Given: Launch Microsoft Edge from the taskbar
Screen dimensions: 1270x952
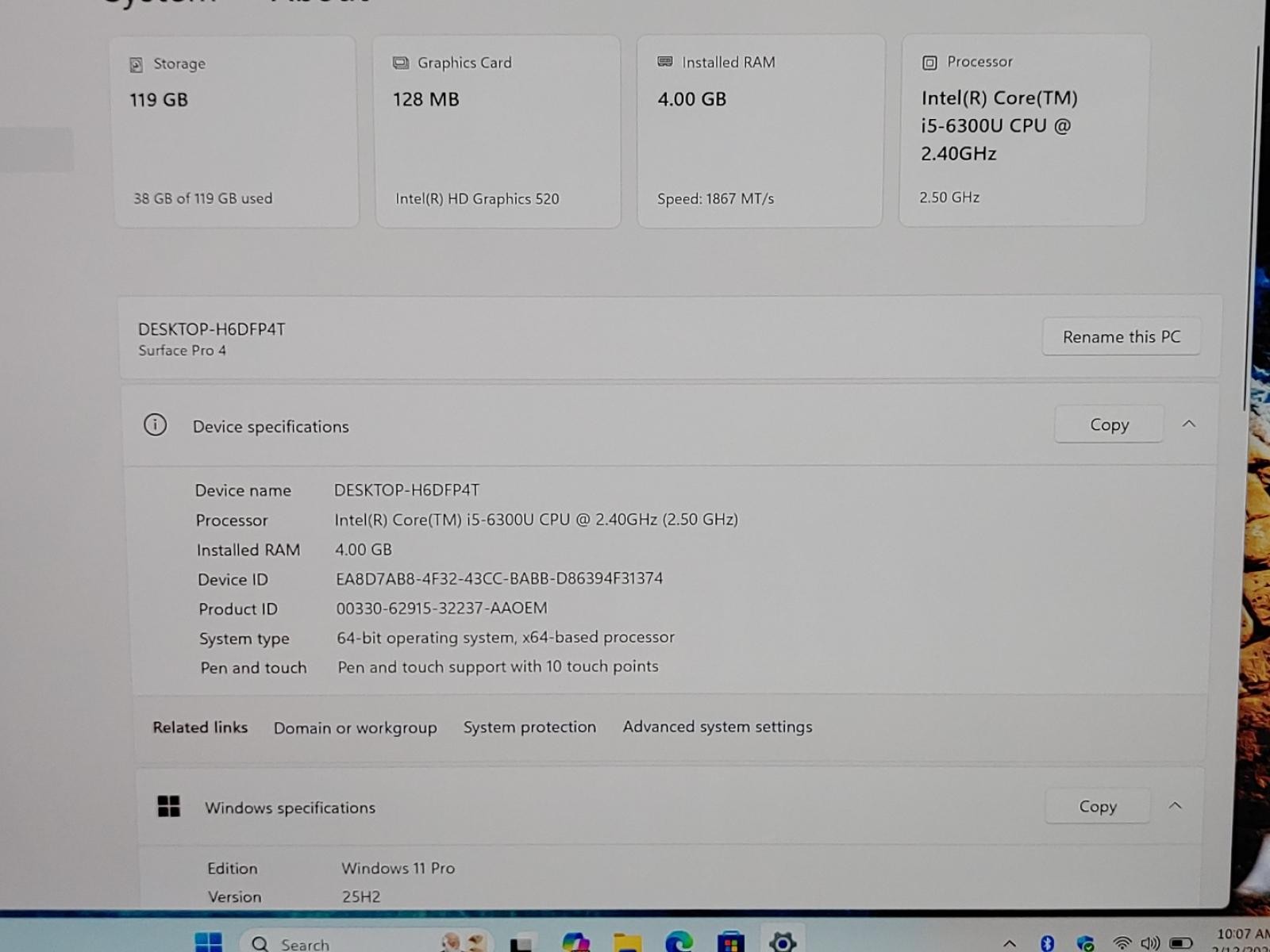Looking at the screenshot, I should coord(679,942).
